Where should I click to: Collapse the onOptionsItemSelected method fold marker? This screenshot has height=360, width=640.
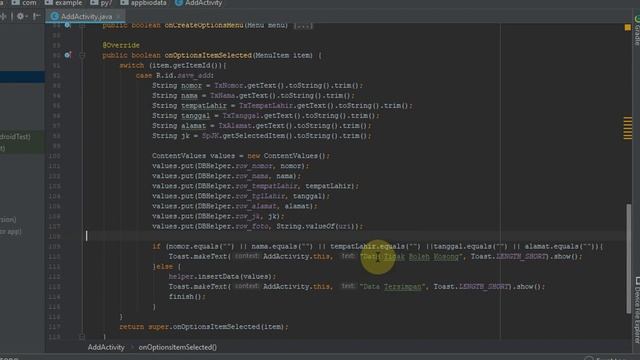82,55
